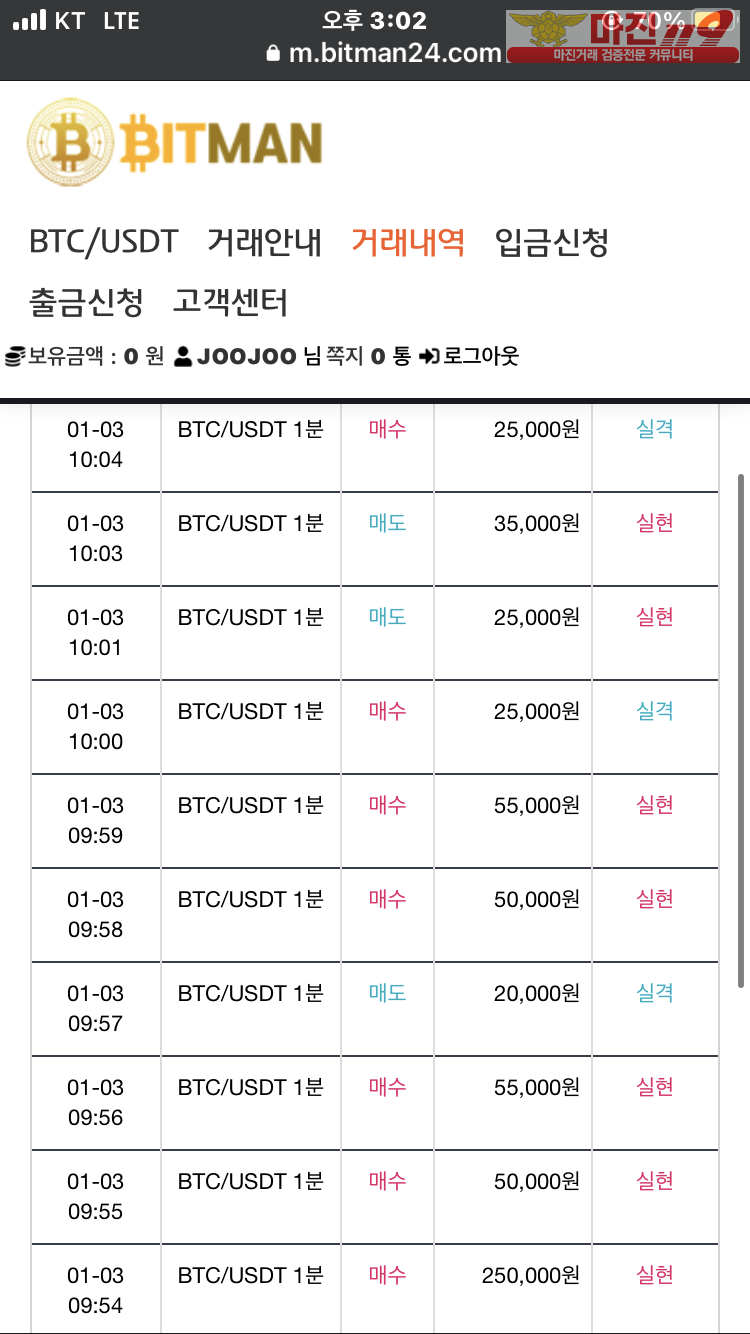Viewport: 750px width, 1334px height.
Task: Tap the logout arrow icon before 로그아웃
Action: click(x=429, y=356)
